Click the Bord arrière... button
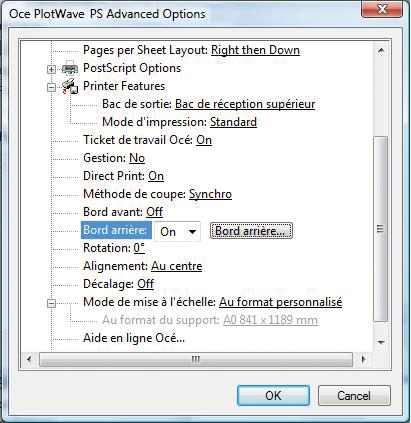 coord(251,231)
